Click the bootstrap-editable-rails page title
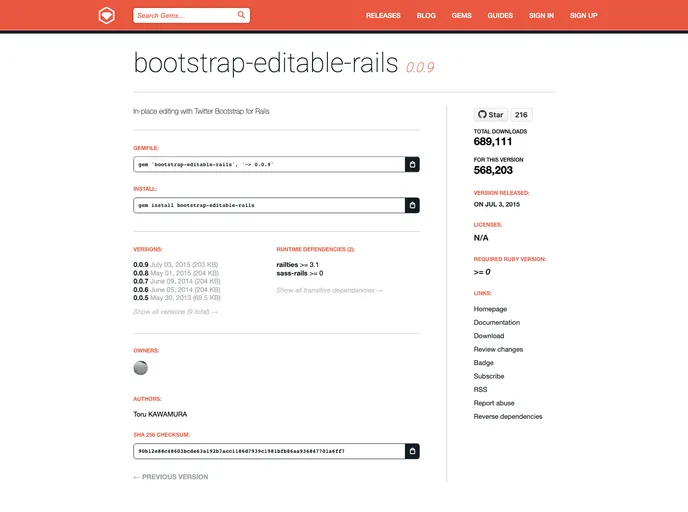The height and width of the screenshot is (512, 688). click(265, 63)
